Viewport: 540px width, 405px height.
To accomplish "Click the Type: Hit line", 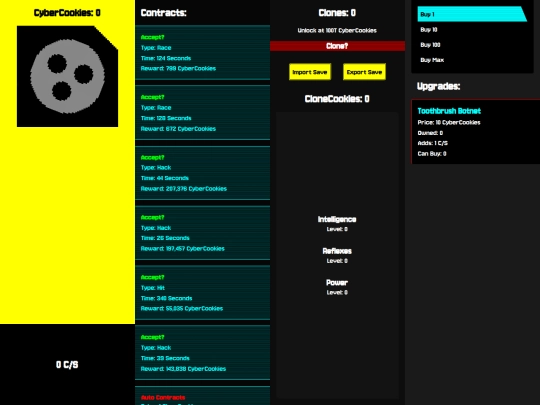I will [153, 288].
